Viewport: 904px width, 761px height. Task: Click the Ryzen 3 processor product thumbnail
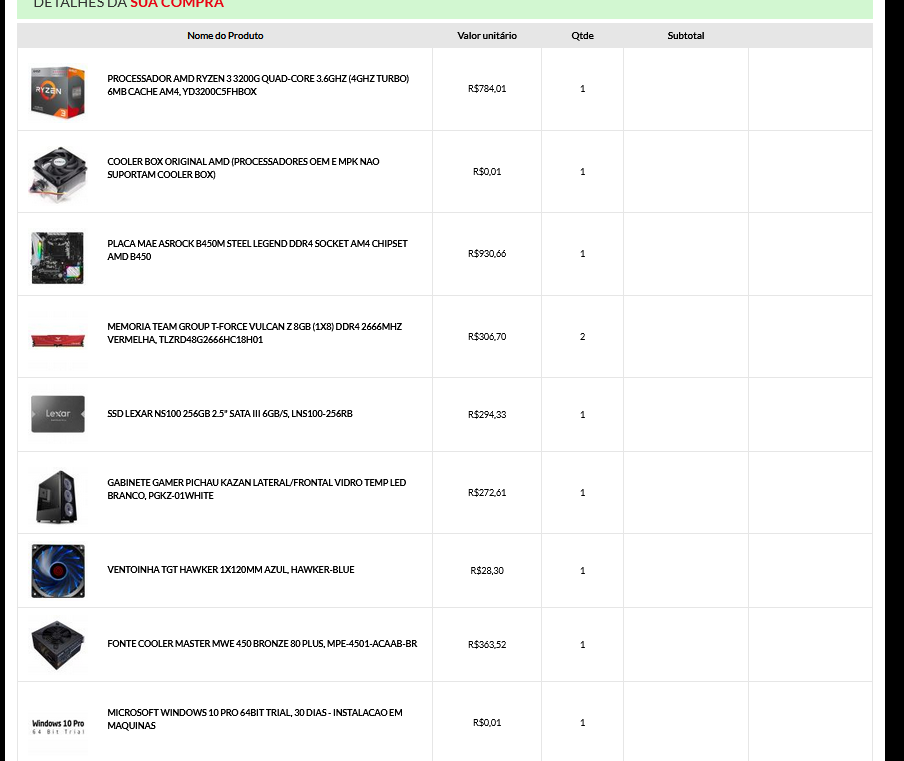(58, 92)
